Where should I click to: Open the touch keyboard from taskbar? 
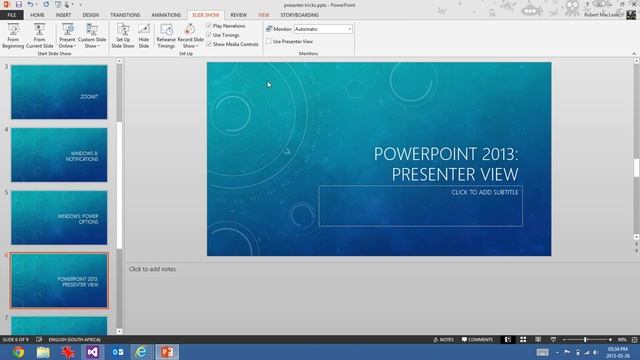click(542, 352)
